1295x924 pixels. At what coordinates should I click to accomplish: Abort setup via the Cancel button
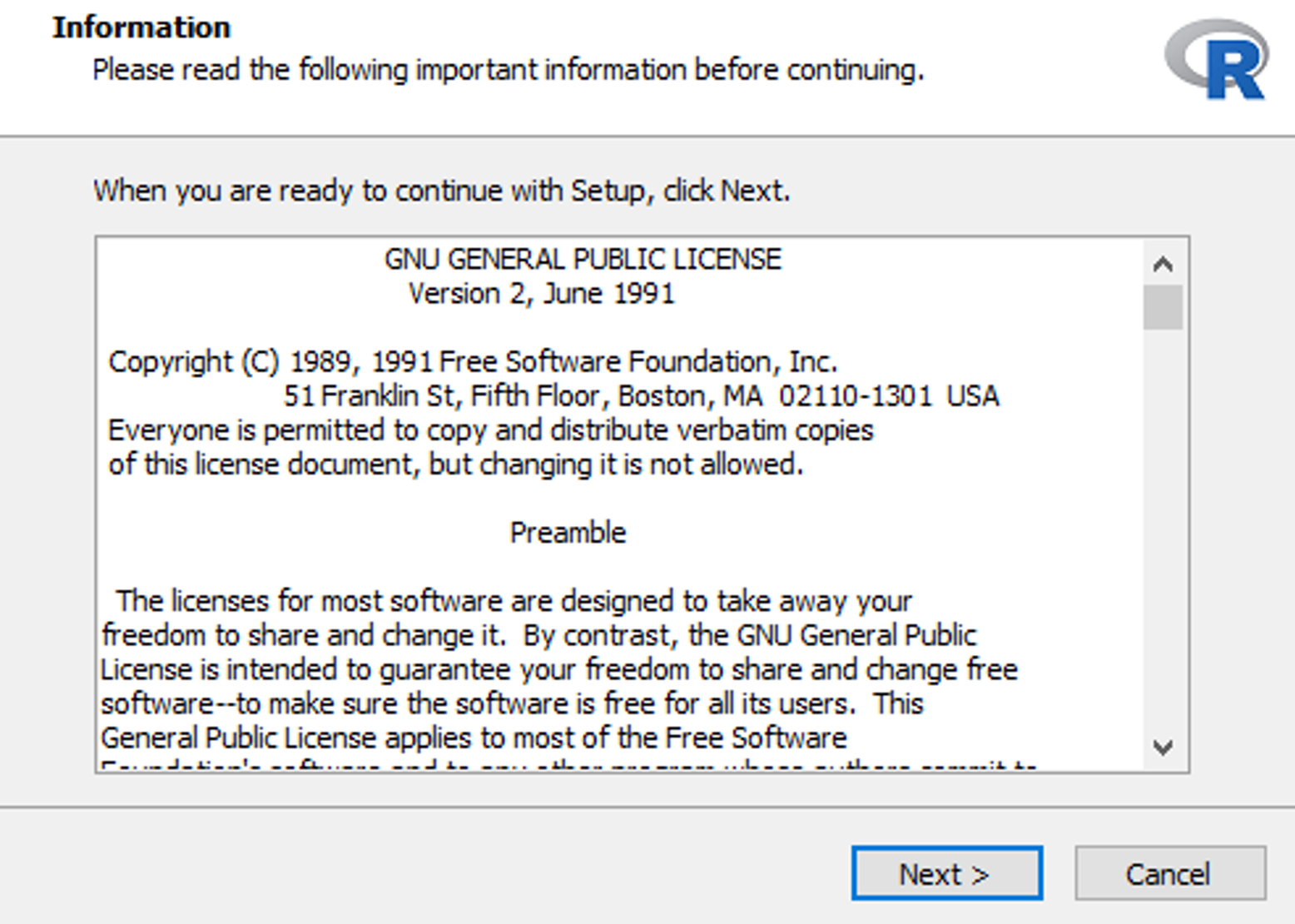1168,873
